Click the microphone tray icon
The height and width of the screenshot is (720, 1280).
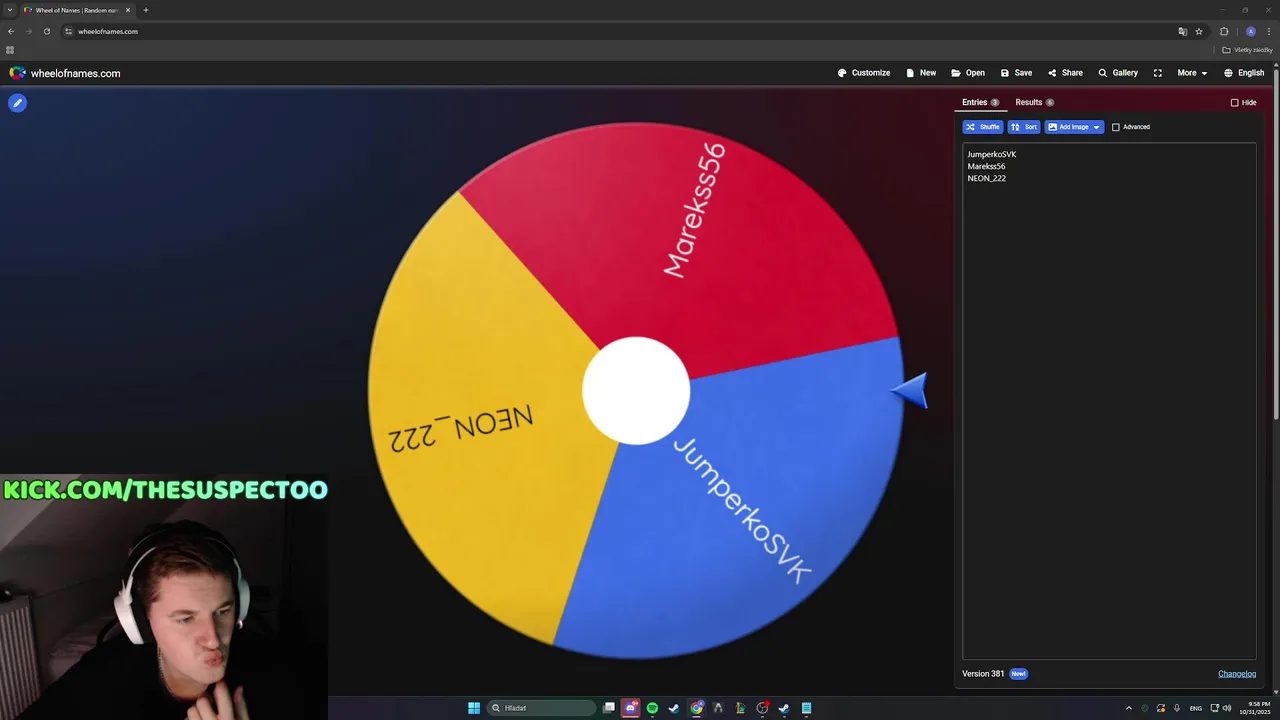click(x=1177, y=708)
